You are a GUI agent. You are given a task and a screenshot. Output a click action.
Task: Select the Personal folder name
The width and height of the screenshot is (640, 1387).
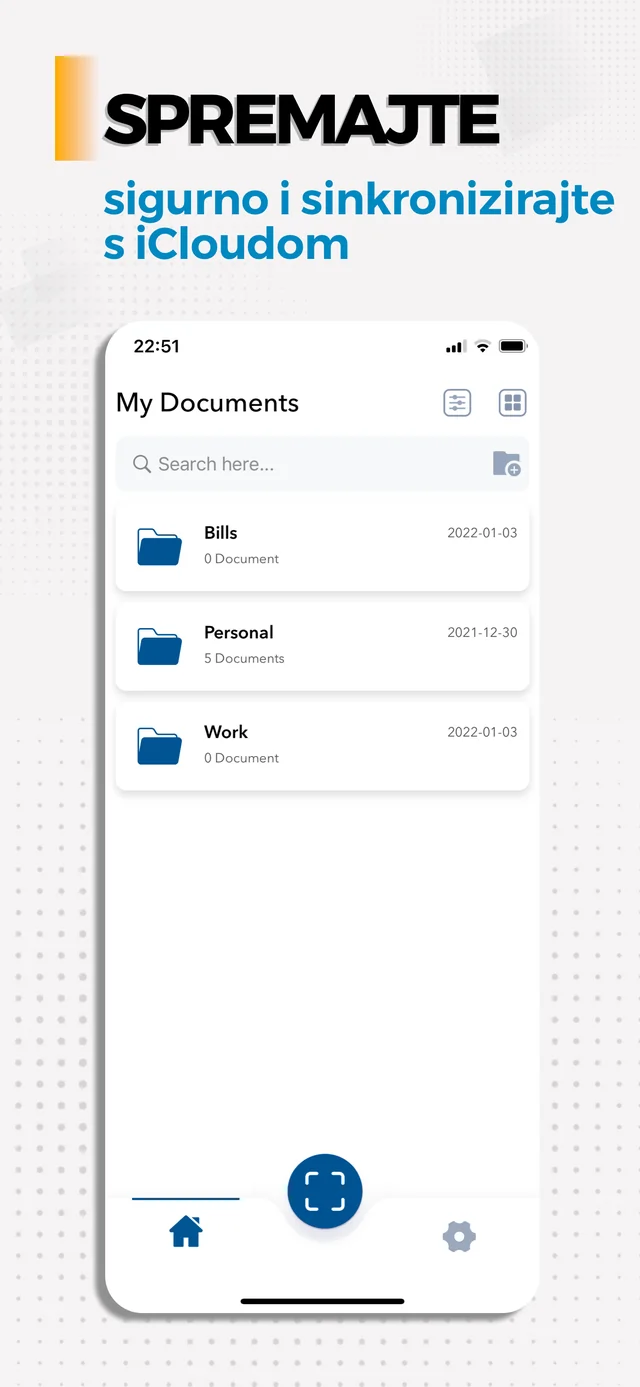coord(239,633)
